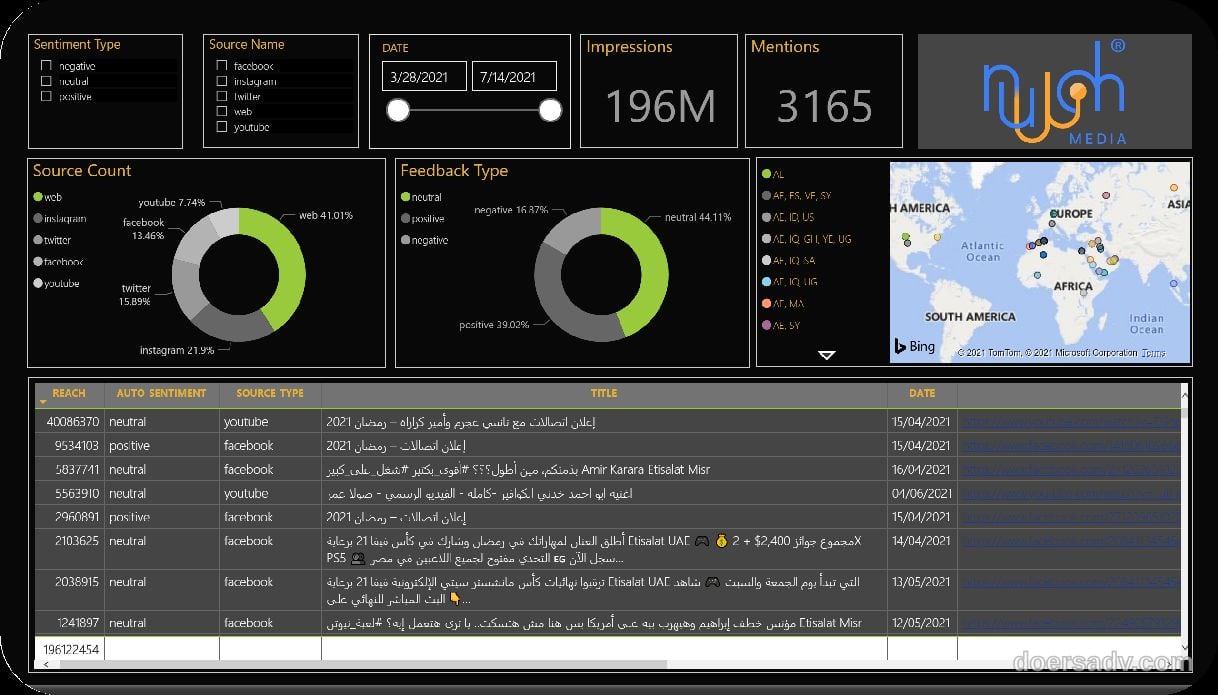The width and height of the screenshot is (1218, 695).
Task: Click the light blue AE, IQ, UG legend dot
Action: [x=766, y=283]
